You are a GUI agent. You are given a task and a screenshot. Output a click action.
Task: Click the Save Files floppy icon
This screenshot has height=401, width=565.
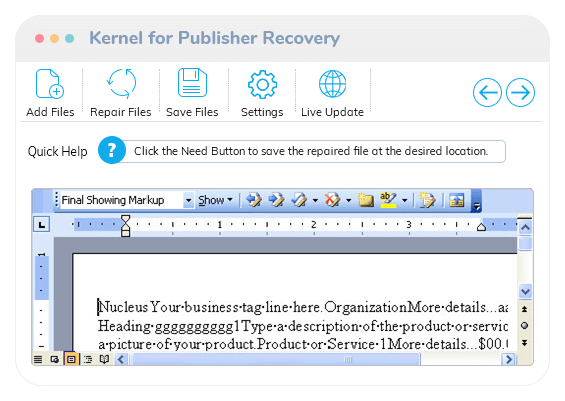pyautogui.click(x=192, y=83)
